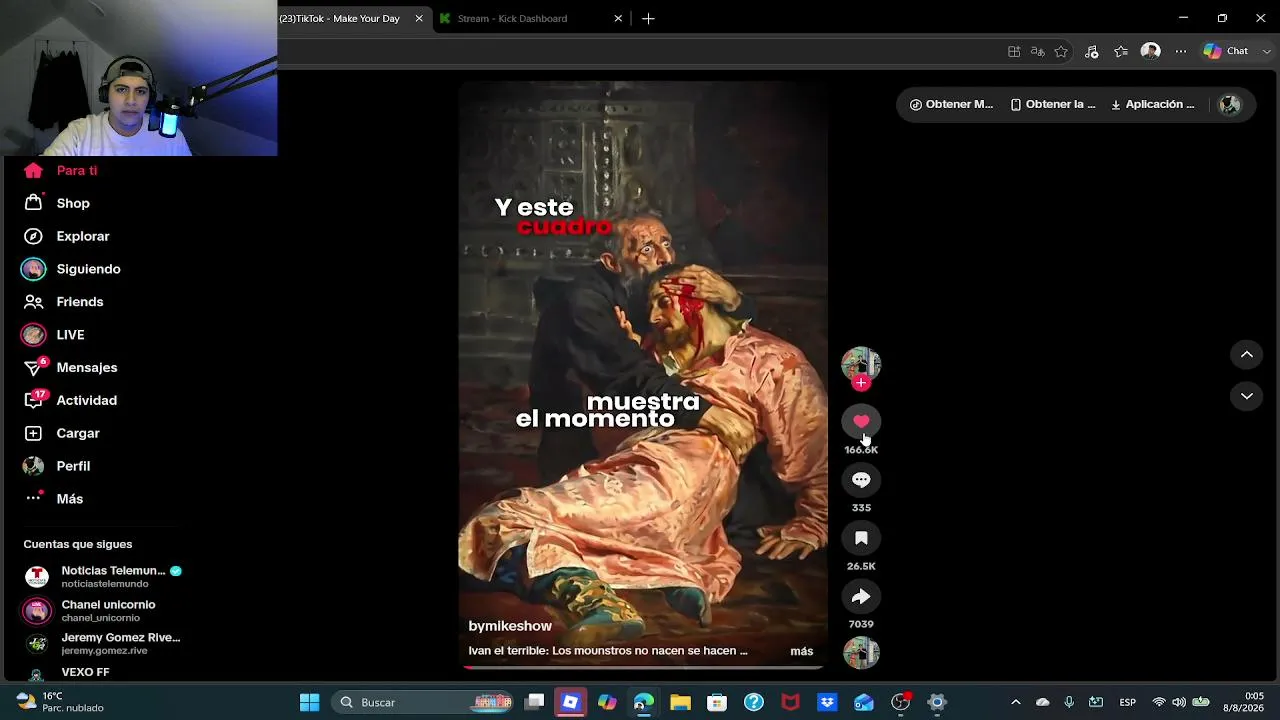Share the video with the arrow button

coord(861,596)
